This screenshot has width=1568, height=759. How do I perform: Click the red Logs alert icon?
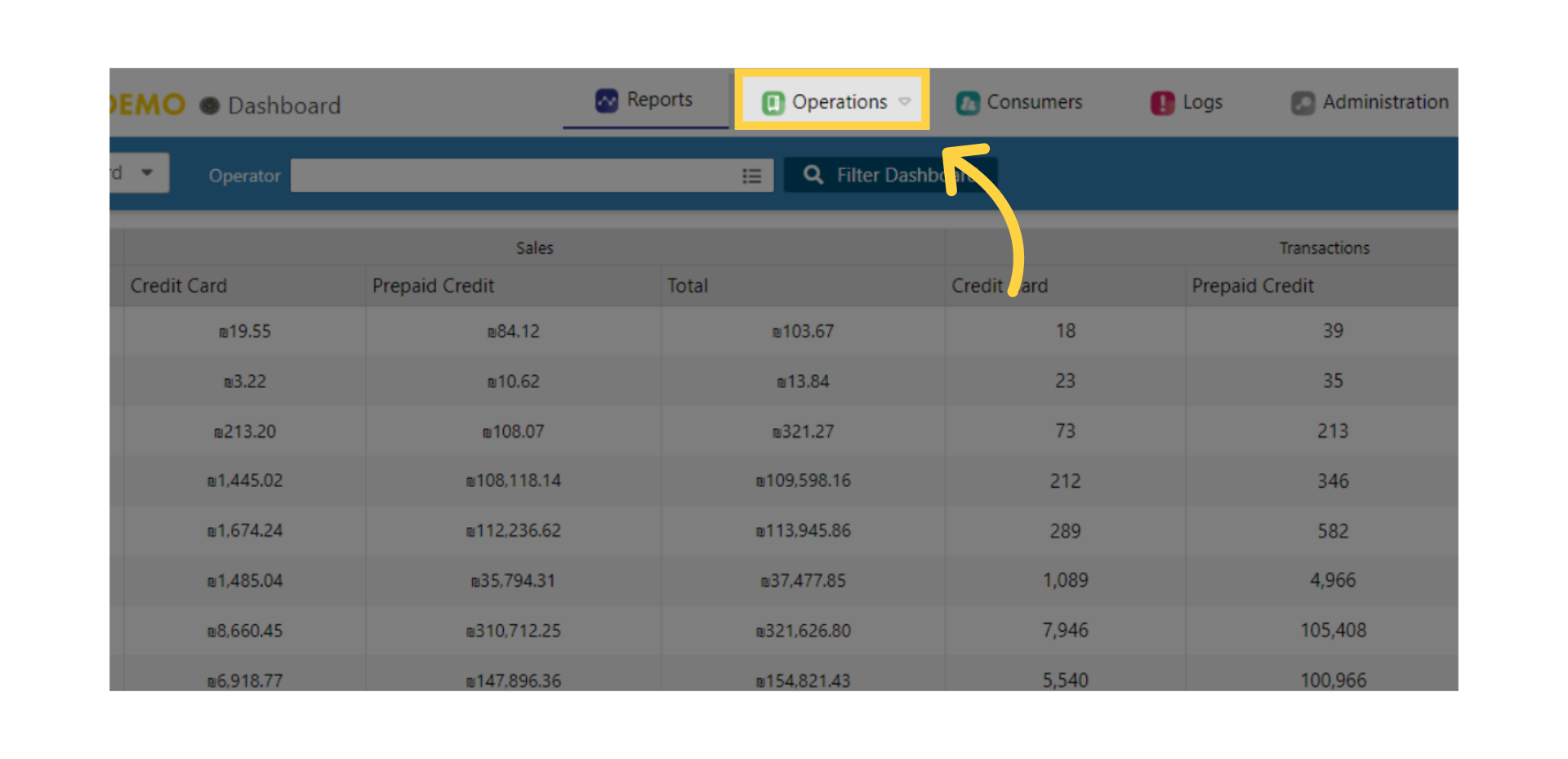[1162, 103]
